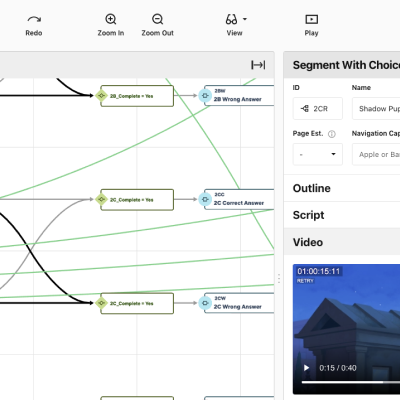Open the View glasses menu
This screenshot has height=400, width=400.
pyautogui.click(x=236, y=19)
